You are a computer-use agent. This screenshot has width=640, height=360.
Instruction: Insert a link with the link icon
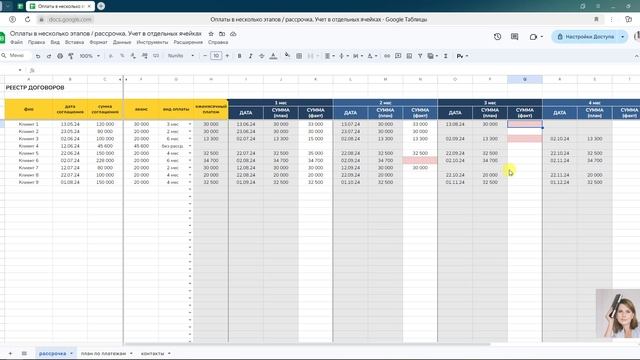click(x=387, y=56)
